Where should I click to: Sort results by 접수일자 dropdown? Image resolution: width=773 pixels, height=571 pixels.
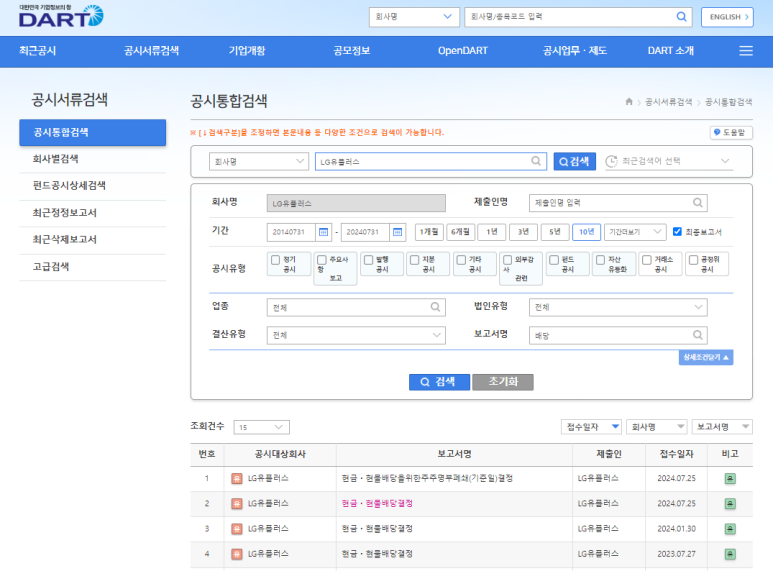[591, 427]
